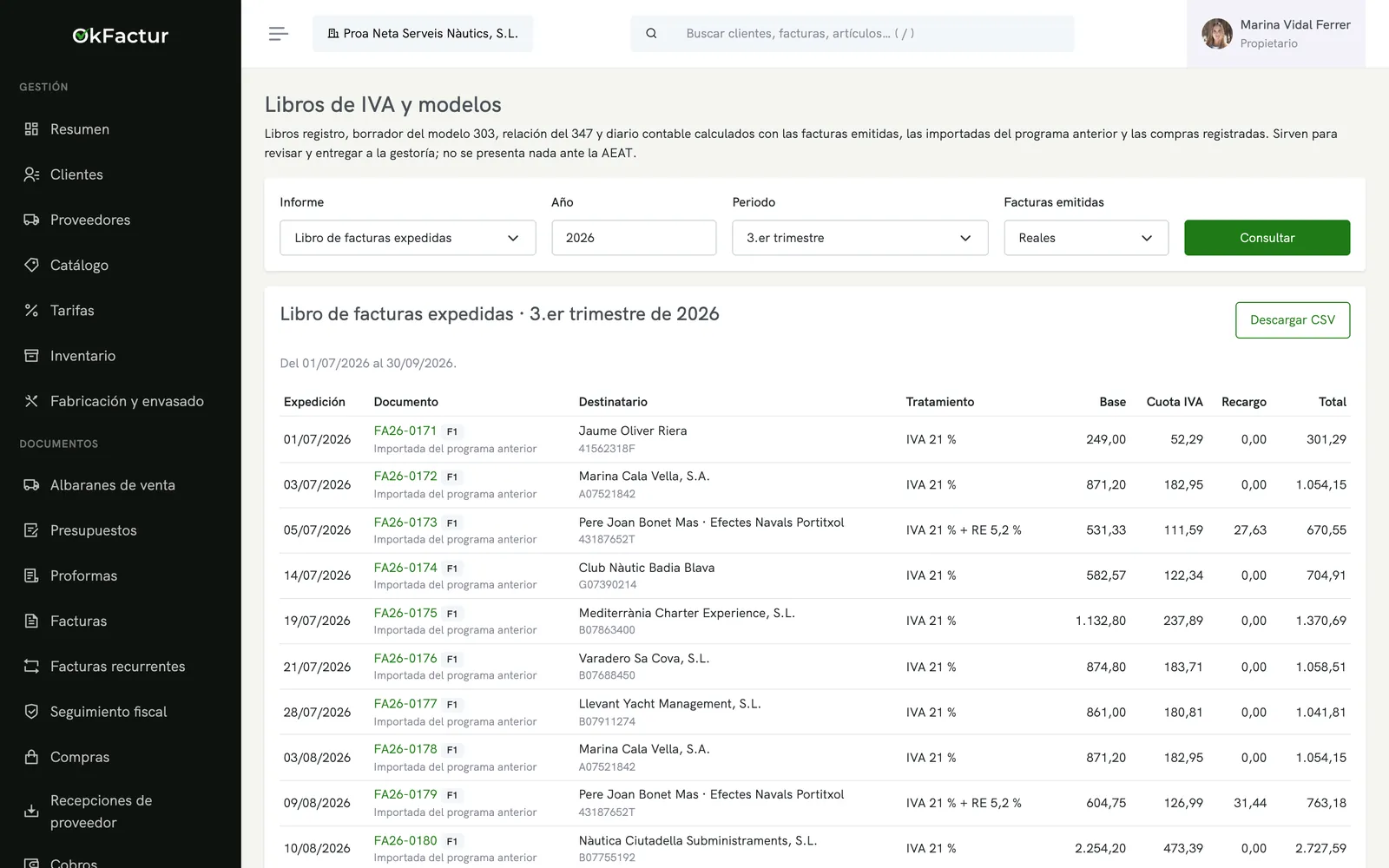
Task: Select the Presupuestos document icon
Action: (x=31, y=530)
